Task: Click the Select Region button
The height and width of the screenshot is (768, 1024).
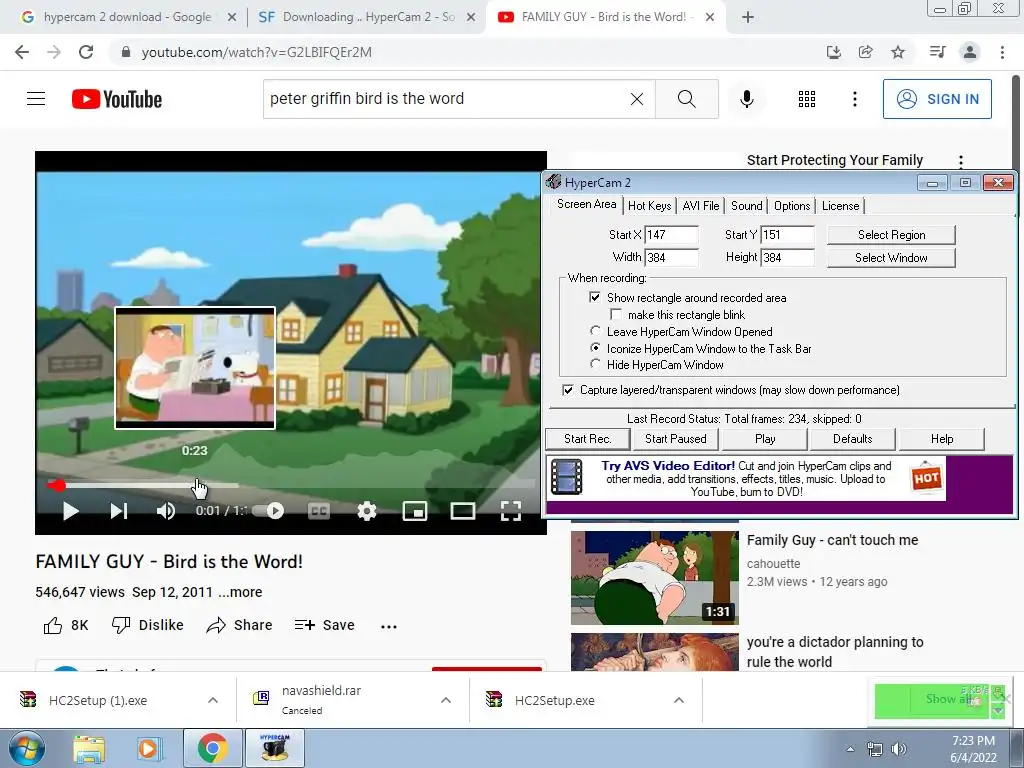Action: click(x=891, y=235)
